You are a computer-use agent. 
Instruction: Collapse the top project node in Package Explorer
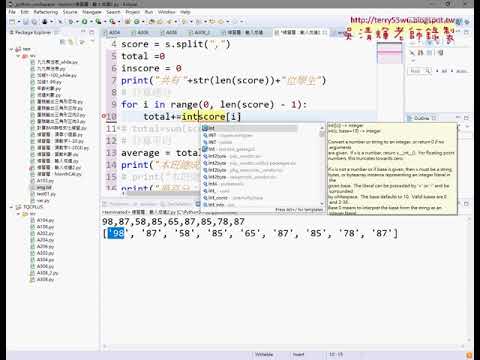click(12, 49)
